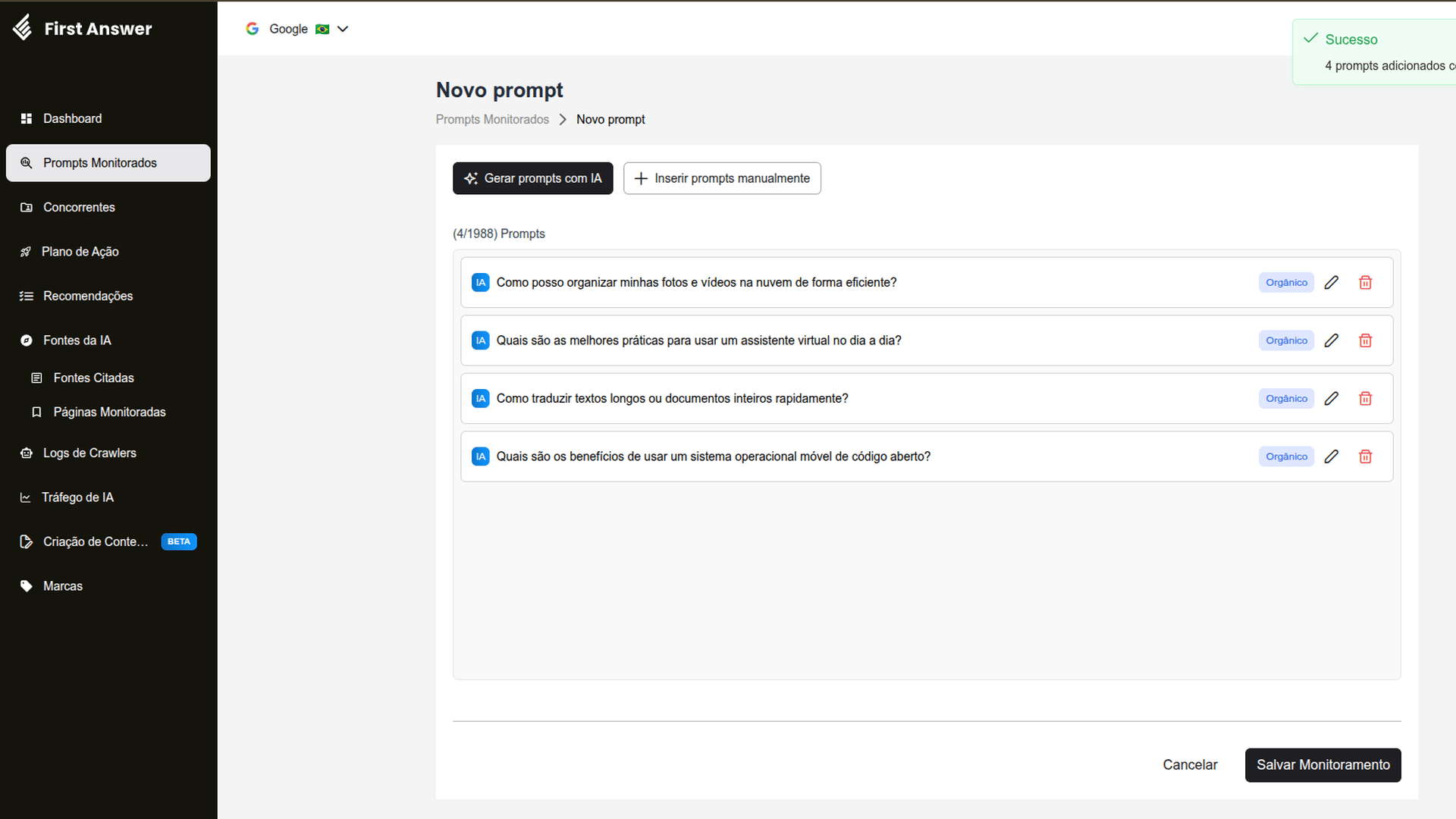Click the Prompts Monitorados breadcrumb link

pos(492,120)
